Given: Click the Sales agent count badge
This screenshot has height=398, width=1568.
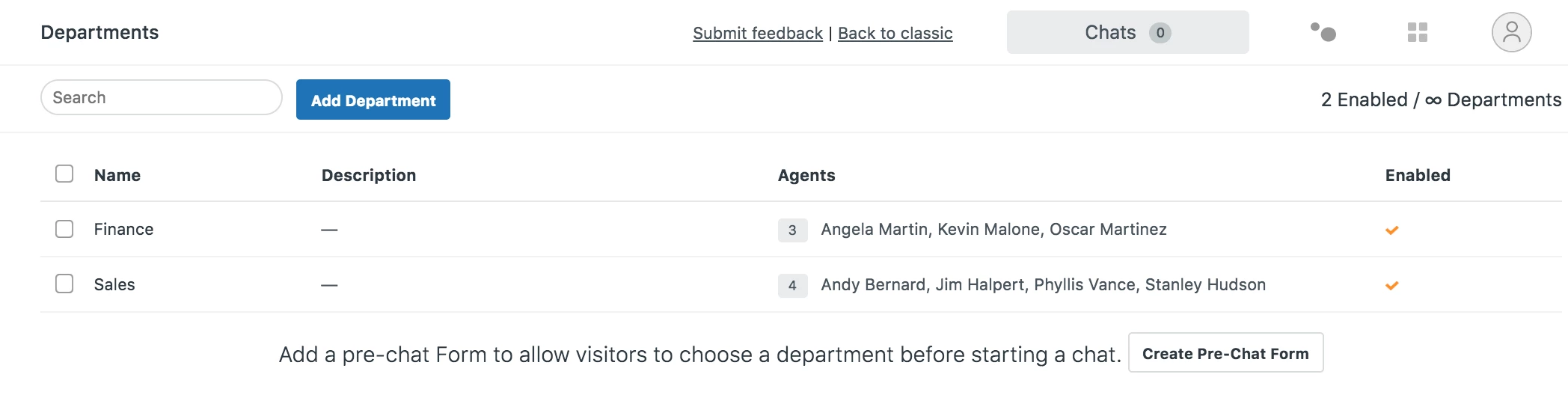Looking at the screenshot, I should click(x=792, y=285).
